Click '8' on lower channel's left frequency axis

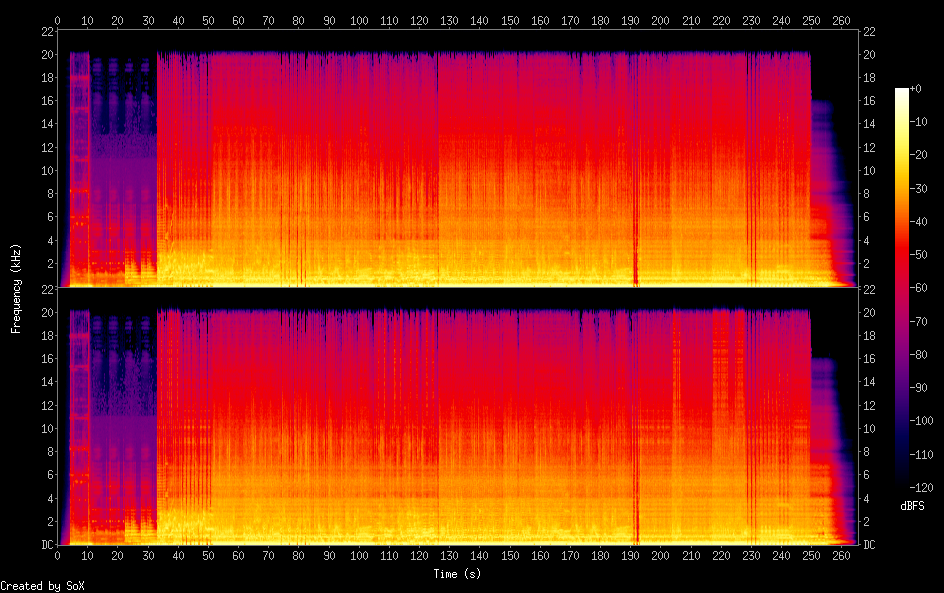coord(51,452)
